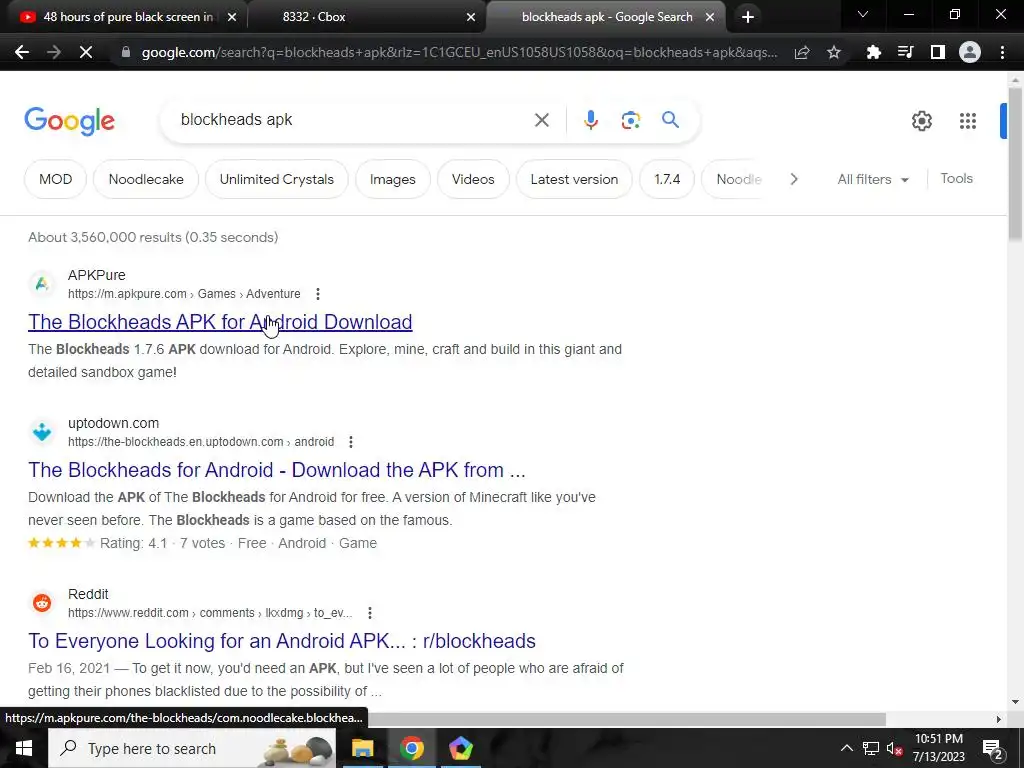Click the APKPure site favicon

[x=42, y=284]
